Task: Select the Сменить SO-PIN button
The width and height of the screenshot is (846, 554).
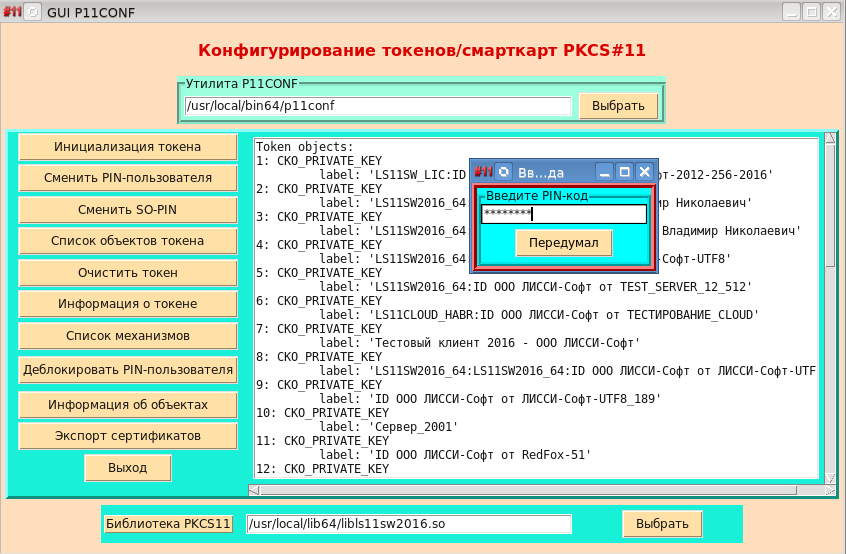Action: click(x=128, y=210)
